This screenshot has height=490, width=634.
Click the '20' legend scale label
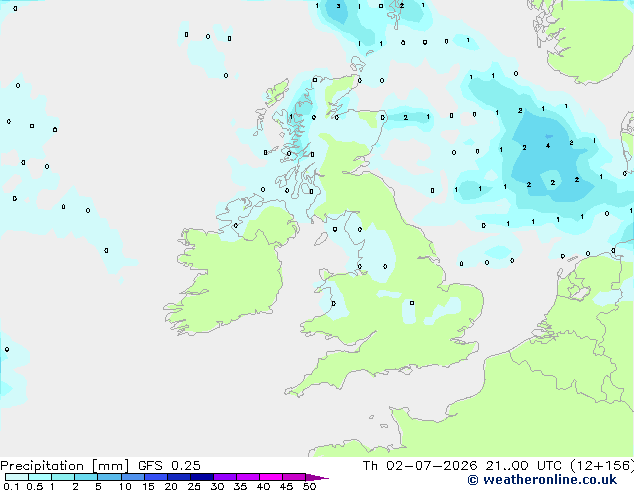point(171,486)
